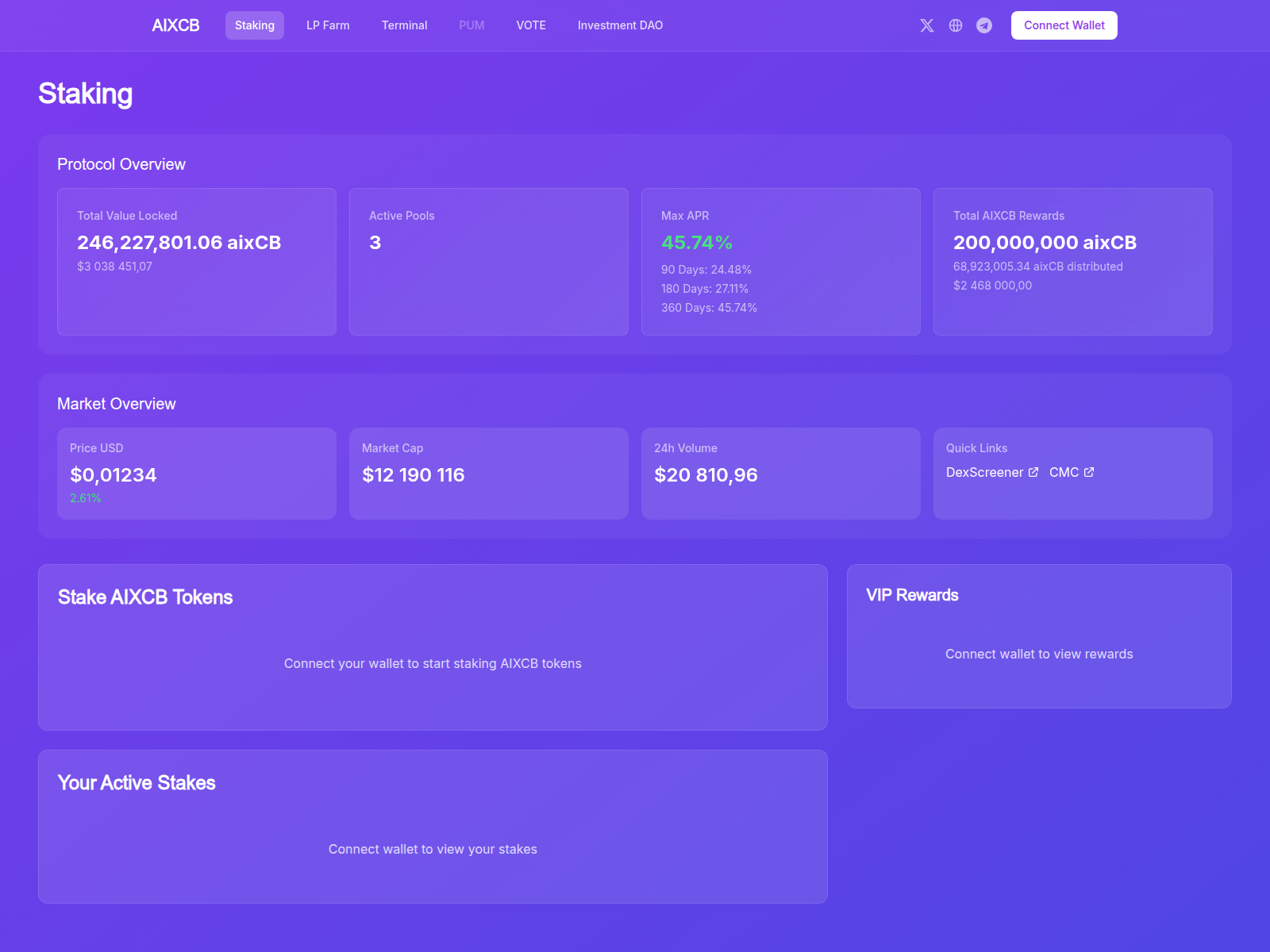Click the Market Cap label

[x=392, y=448]
